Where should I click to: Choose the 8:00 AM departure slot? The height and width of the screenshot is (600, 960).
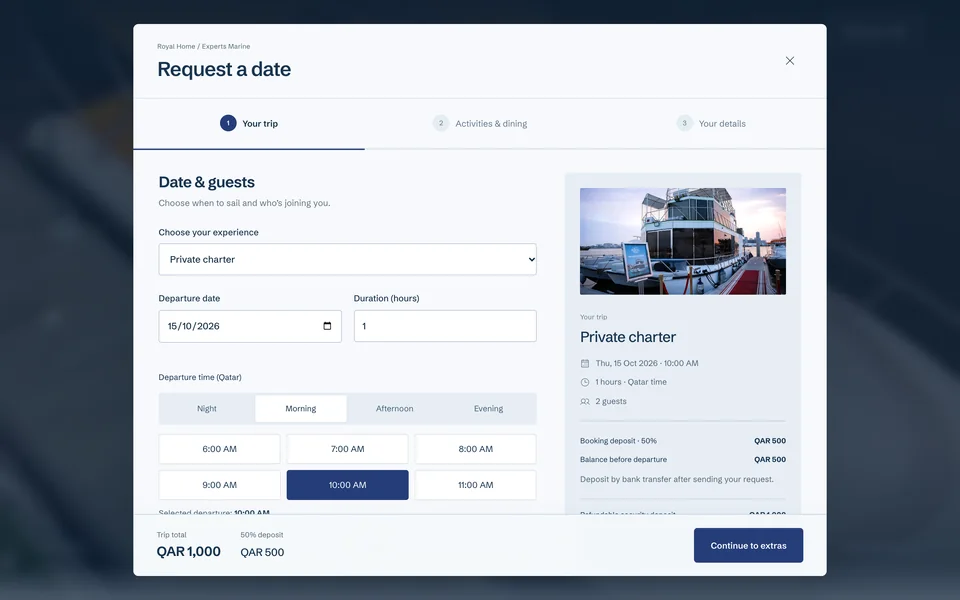[x=476, y=449]
